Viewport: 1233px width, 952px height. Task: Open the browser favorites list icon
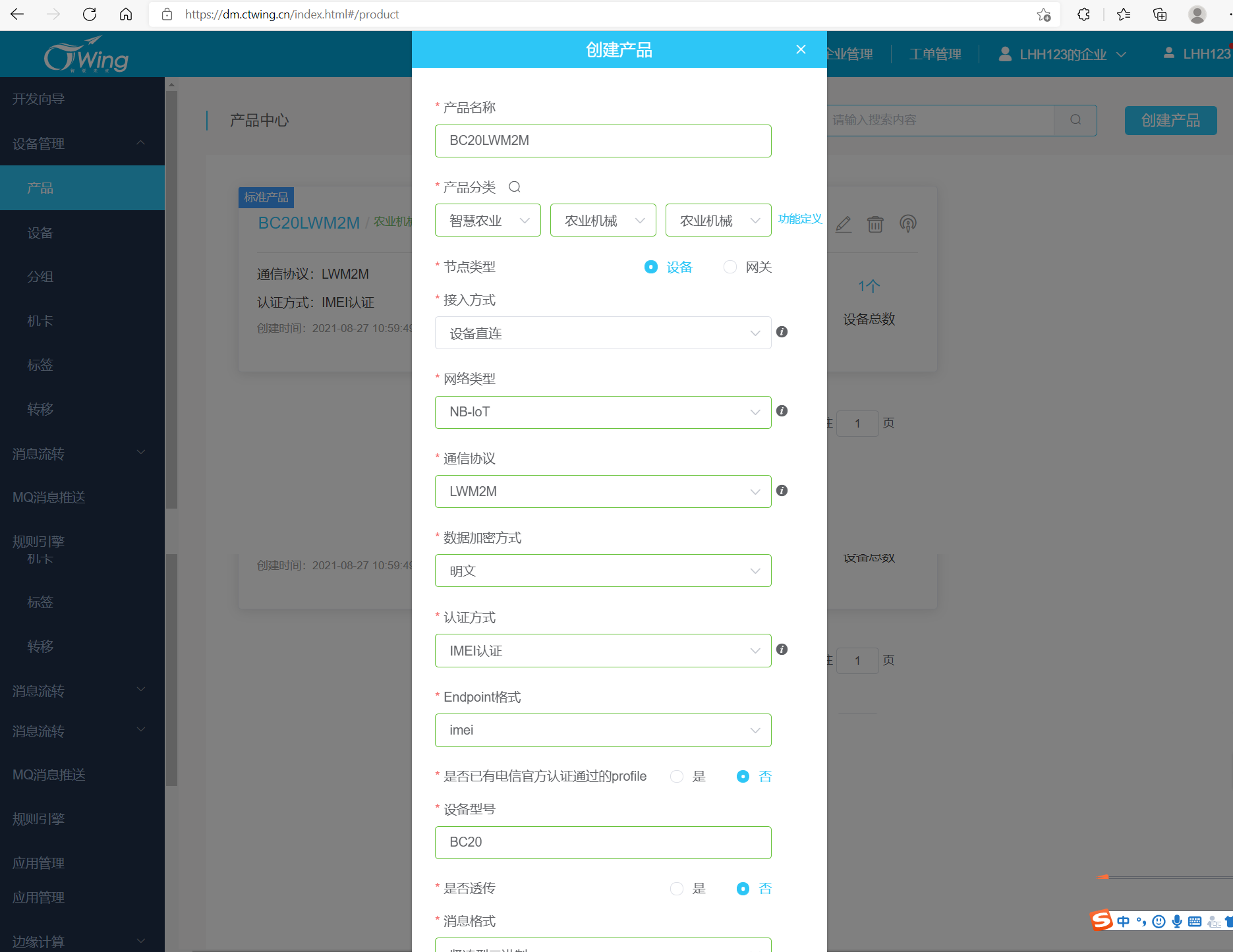[1124, 14]
